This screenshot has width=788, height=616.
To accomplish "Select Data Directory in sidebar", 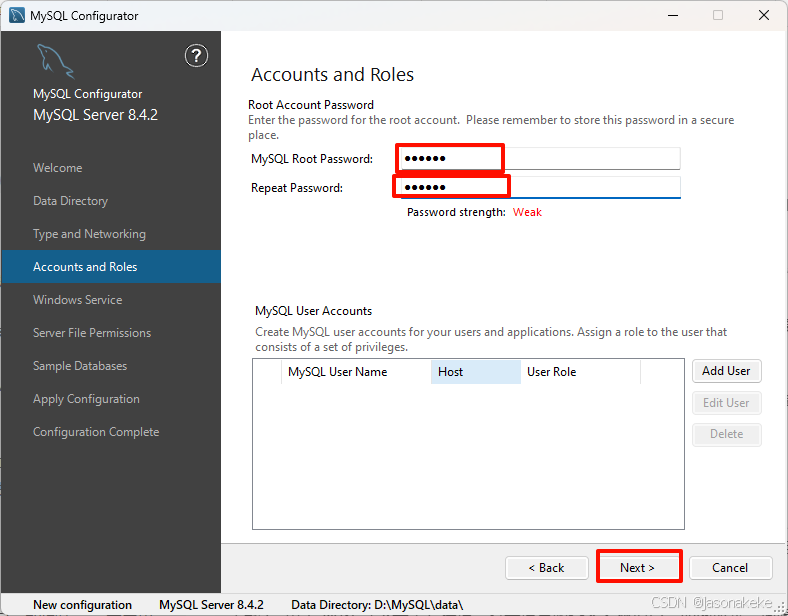I will click(70, 201).
